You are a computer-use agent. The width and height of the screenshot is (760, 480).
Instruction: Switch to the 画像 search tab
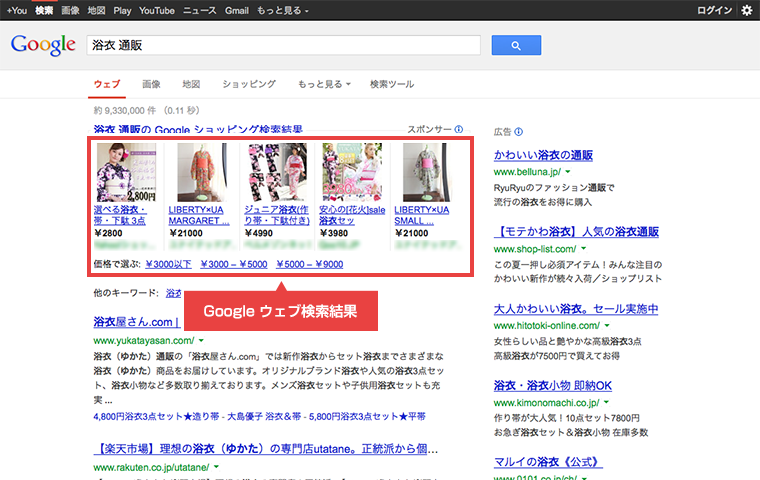pos(151,84)
